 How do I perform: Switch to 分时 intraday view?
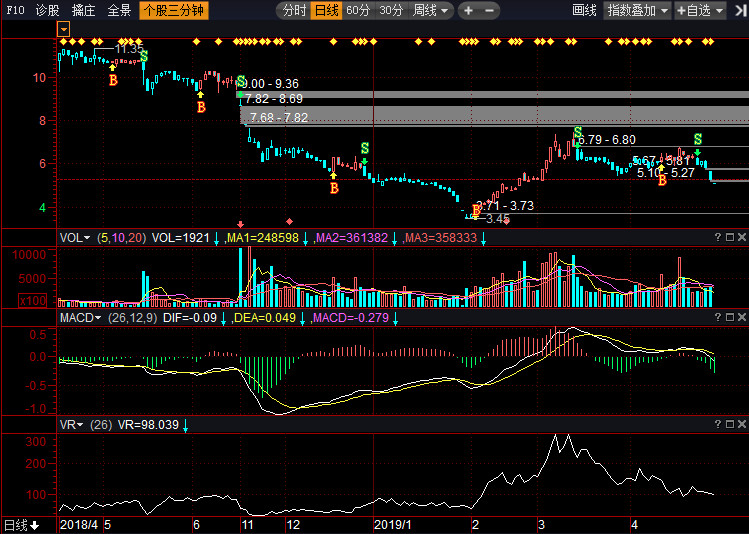(293, 10)
